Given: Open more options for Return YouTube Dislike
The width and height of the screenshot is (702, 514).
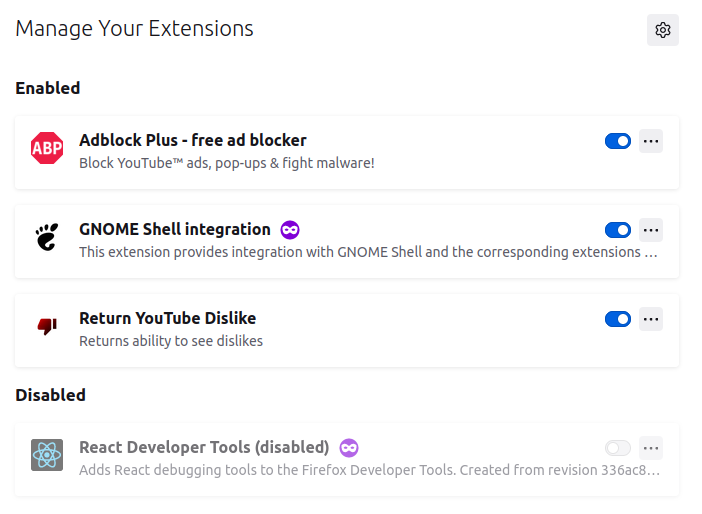Looking at the screenshot, I should click(651, 319).
